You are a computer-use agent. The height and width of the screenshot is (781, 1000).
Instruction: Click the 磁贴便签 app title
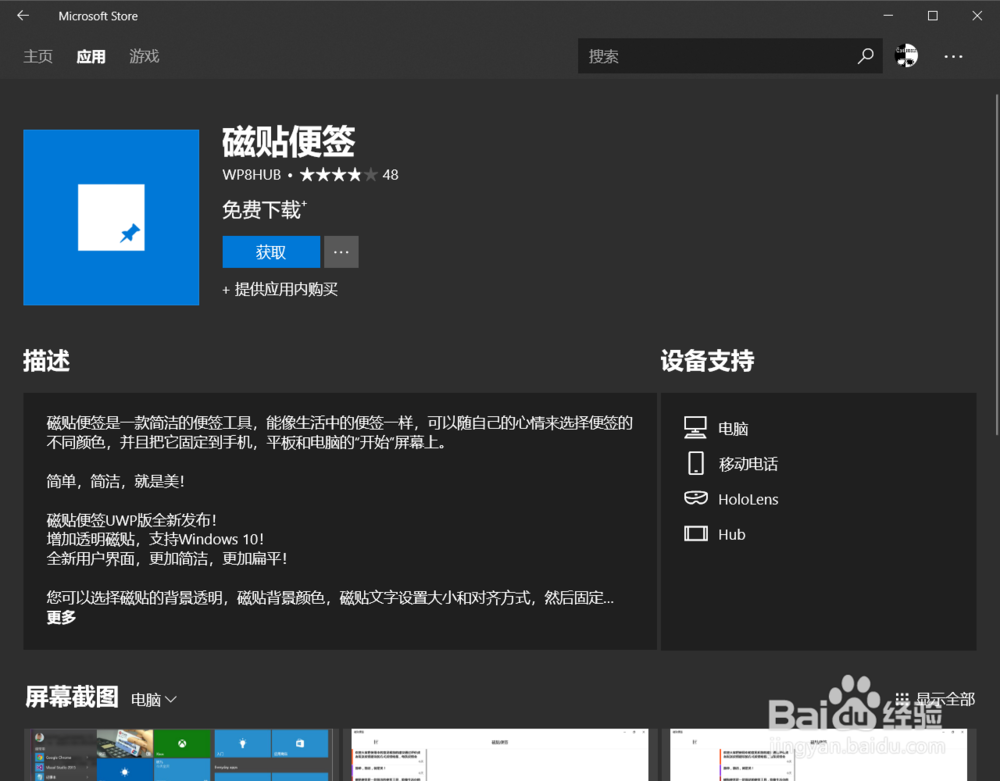point(288,141)
